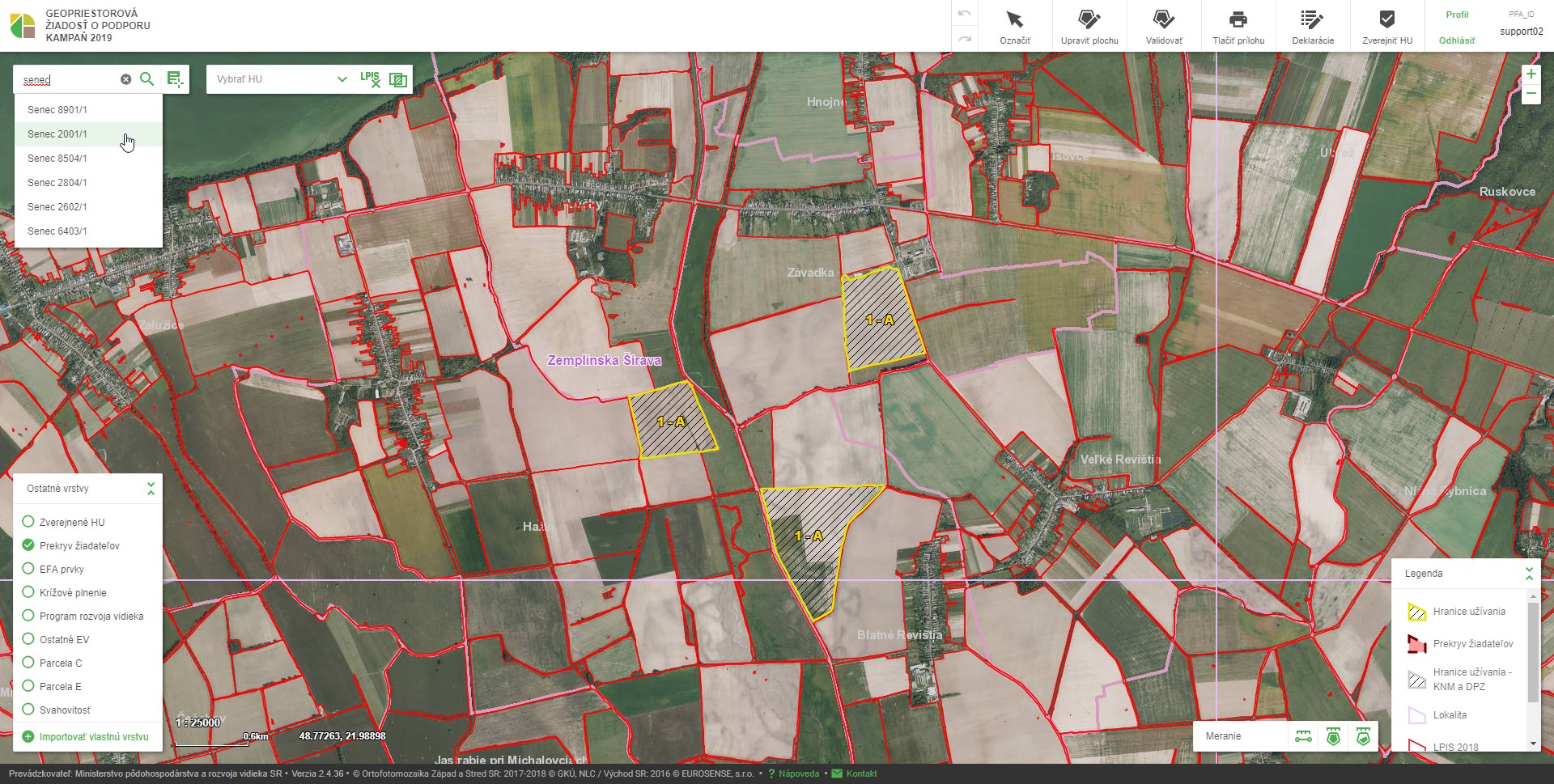Enable the Zverejnené HU layer
The image size is (1554, 784).
coord(28,522)
